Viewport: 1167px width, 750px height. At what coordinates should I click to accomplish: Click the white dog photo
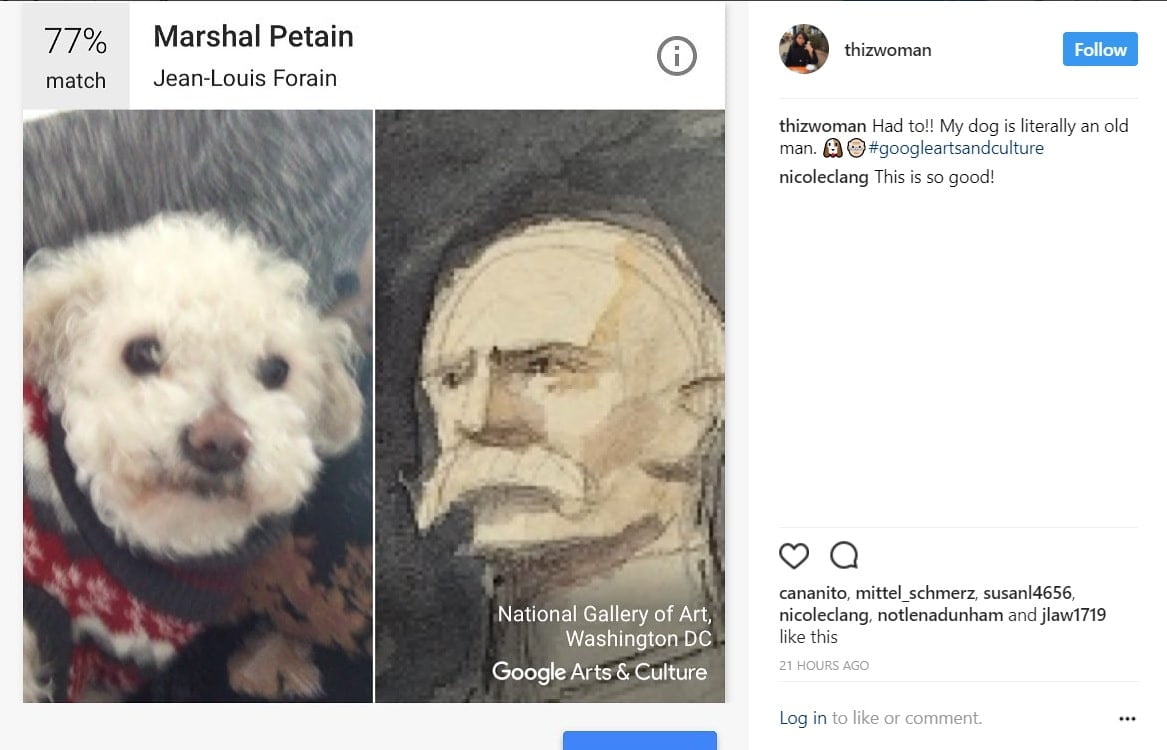click(198, 406)
